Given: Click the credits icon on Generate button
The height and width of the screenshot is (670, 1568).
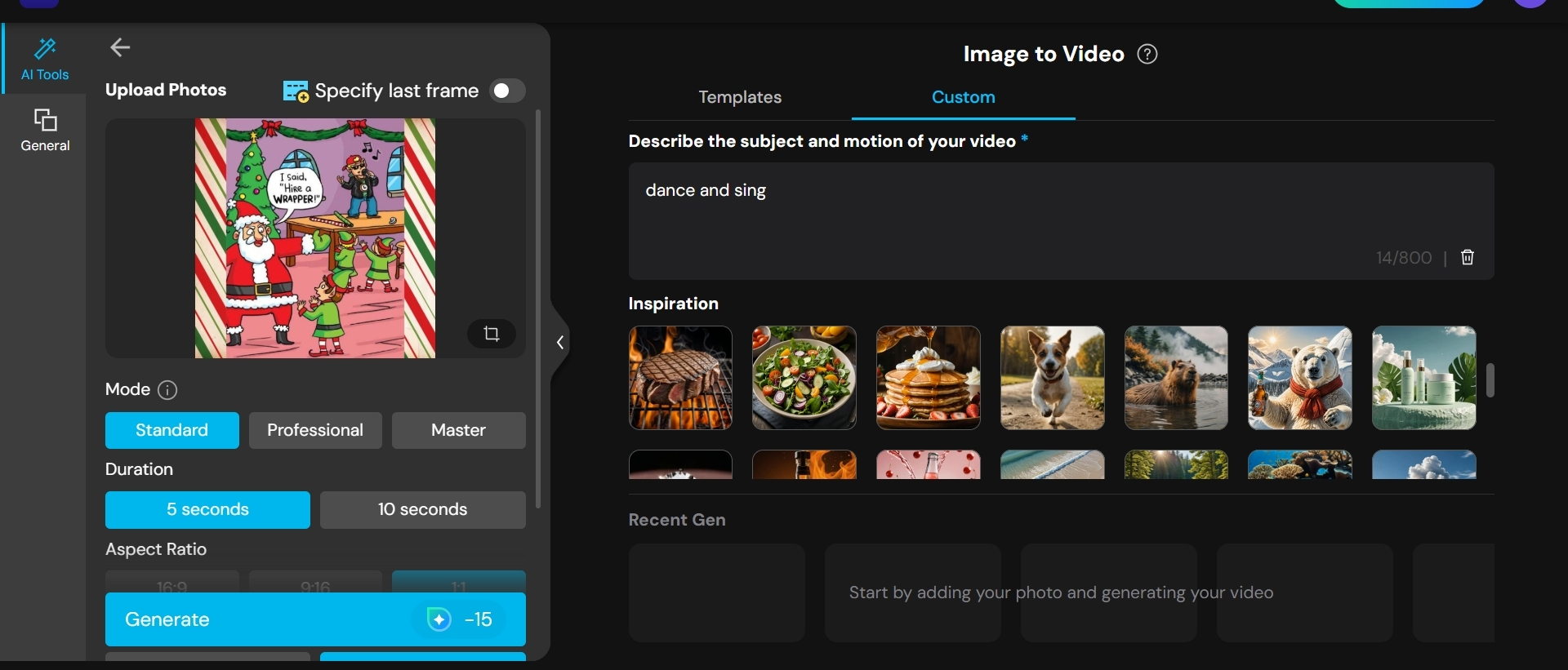Looking at the screenshot, I should 439,620.
